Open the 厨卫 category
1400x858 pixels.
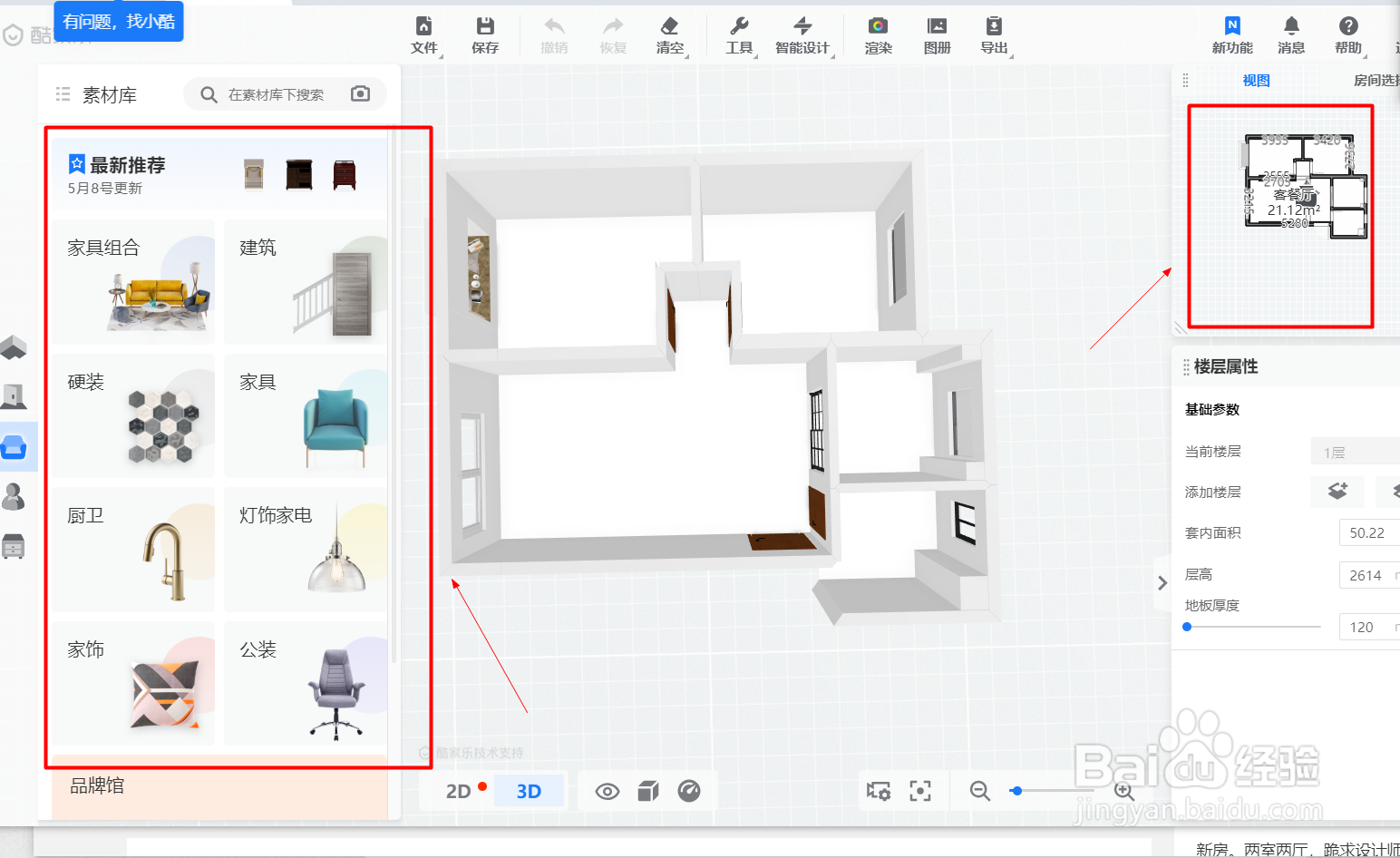133,549
